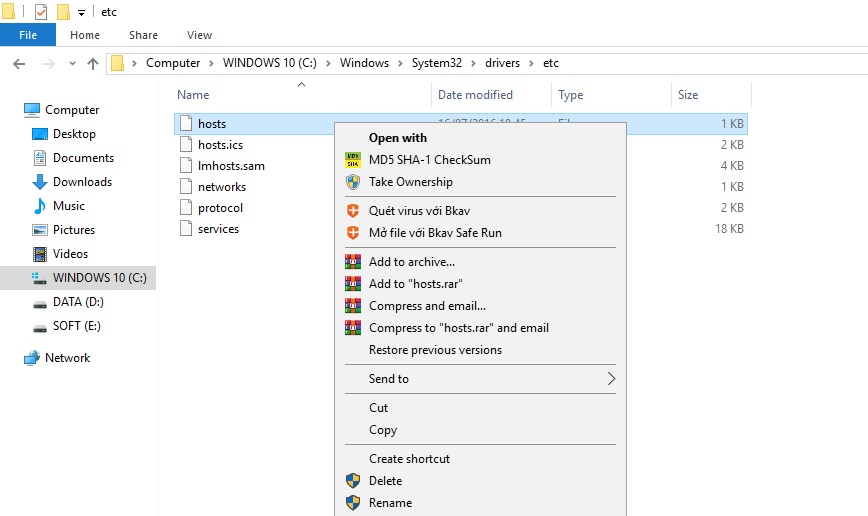Viewport: 868px width, 516px height.
Task: Choose Add to "hosts.rar" entry
Action: tap(480, 284)
